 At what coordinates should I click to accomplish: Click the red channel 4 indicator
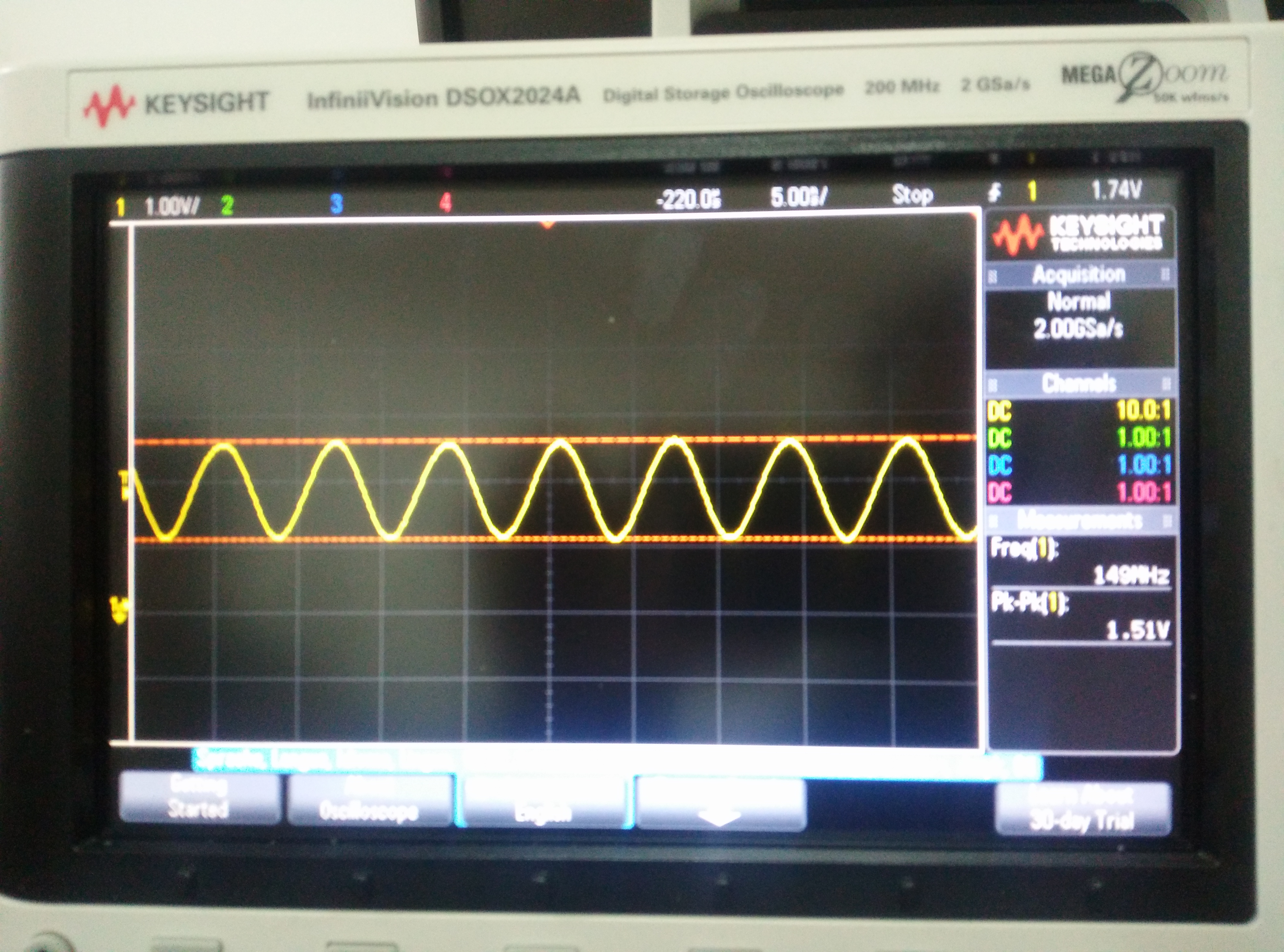[445, 202]
